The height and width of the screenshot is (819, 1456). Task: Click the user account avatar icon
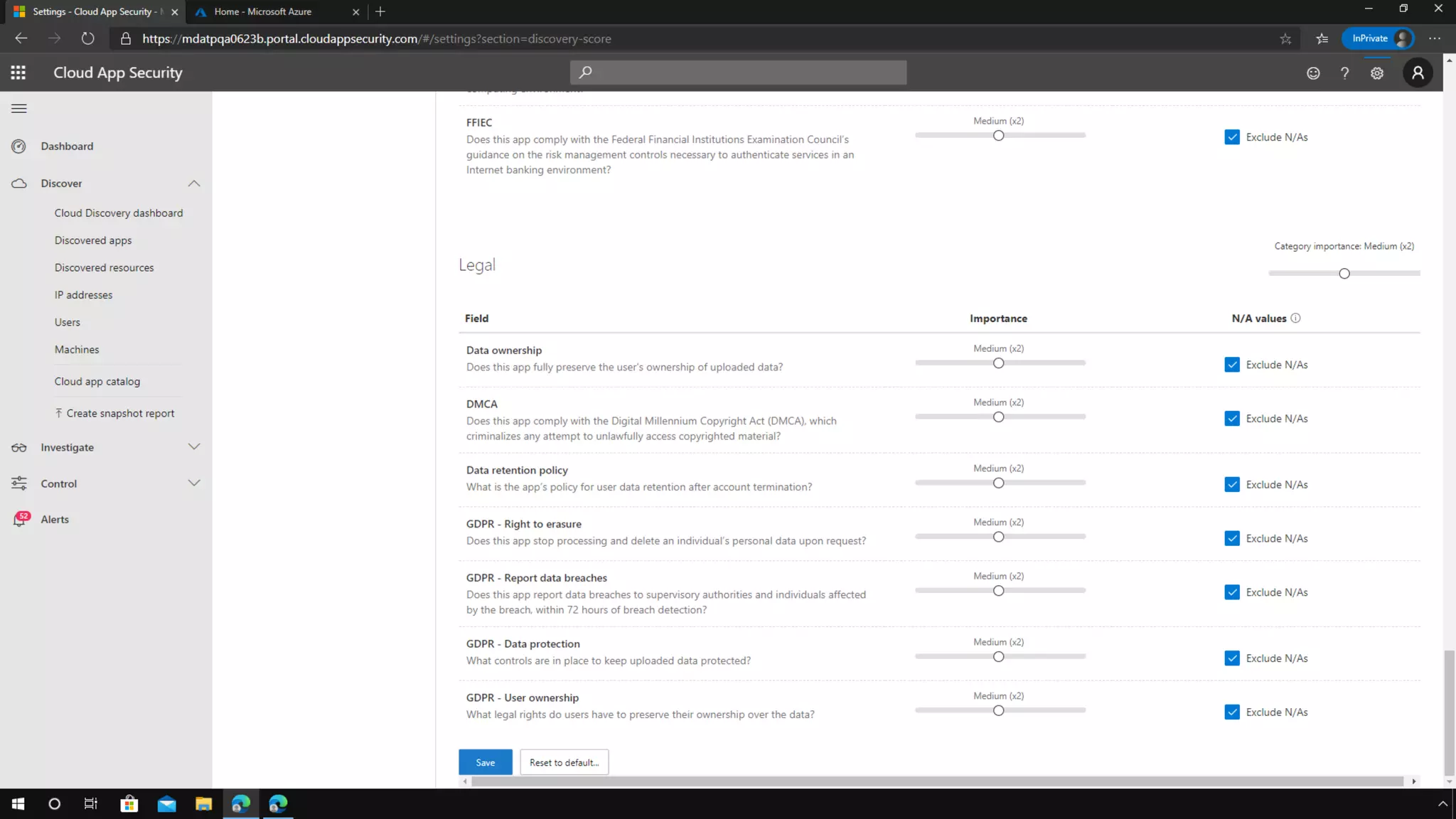tap(1418, 73)
